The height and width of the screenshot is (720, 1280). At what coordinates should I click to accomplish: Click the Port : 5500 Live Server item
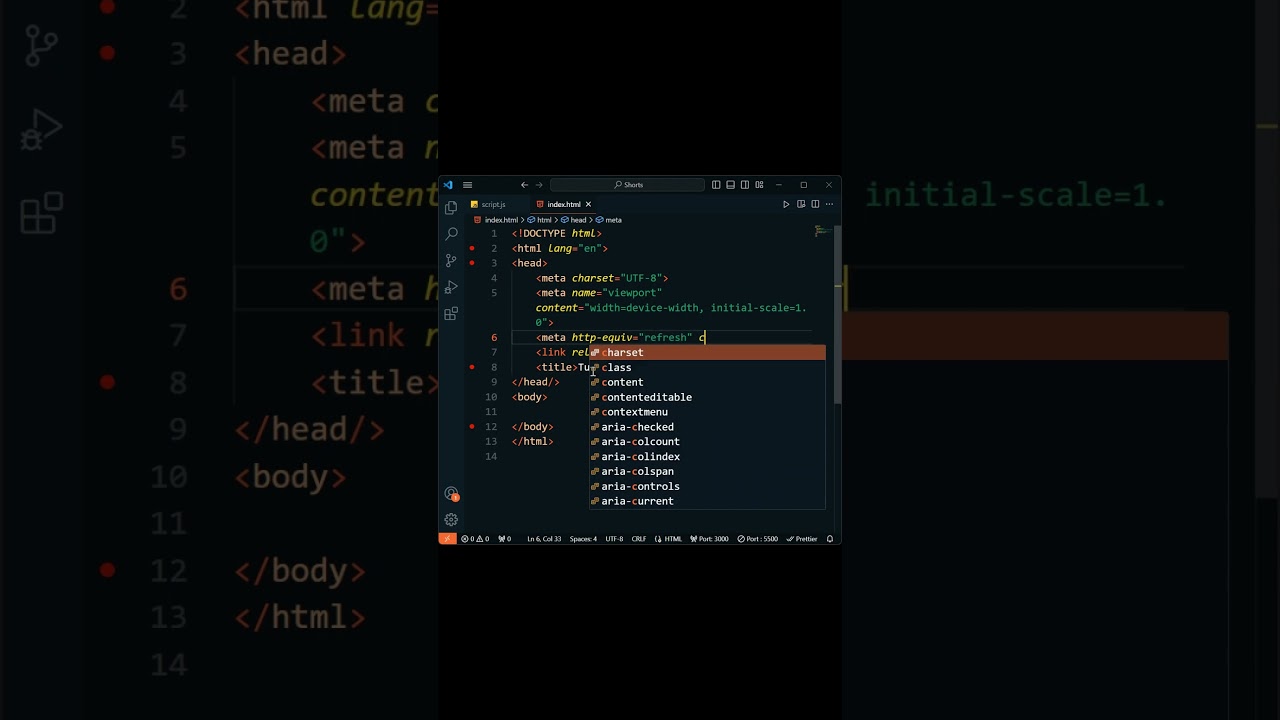(x=758, y=539)
